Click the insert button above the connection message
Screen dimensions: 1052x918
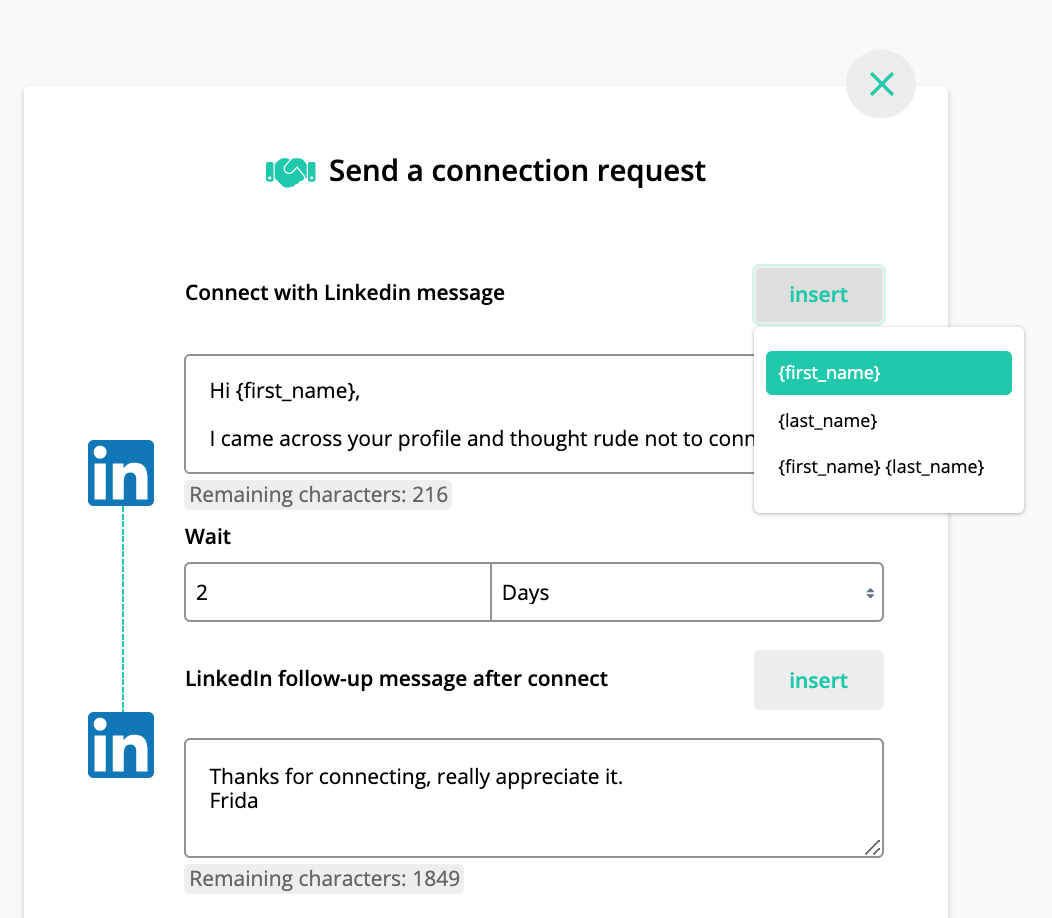[x=818, y=294]
